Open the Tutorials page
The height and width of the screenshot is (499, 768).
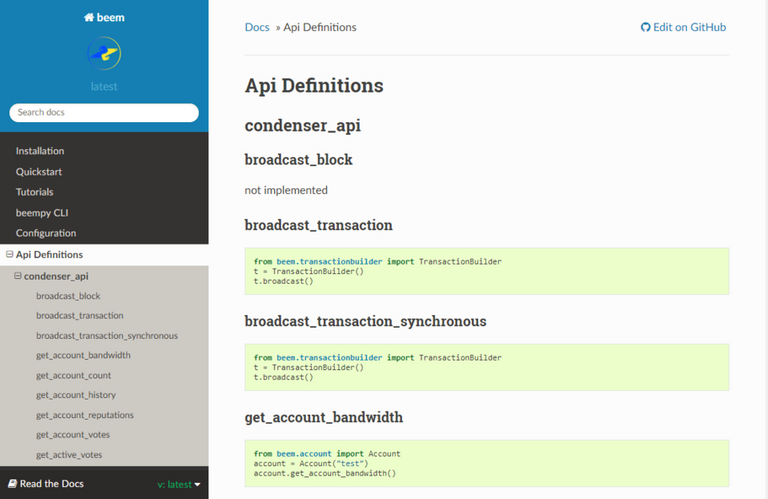coord(35,192)
